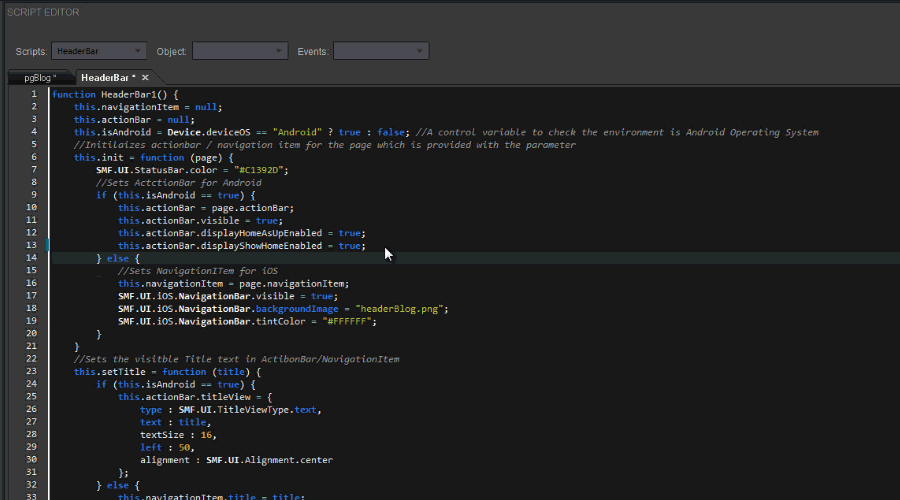Click the this.setTitle function line
The width and height of the screenshot is (900, 500).
coord(167,371)
